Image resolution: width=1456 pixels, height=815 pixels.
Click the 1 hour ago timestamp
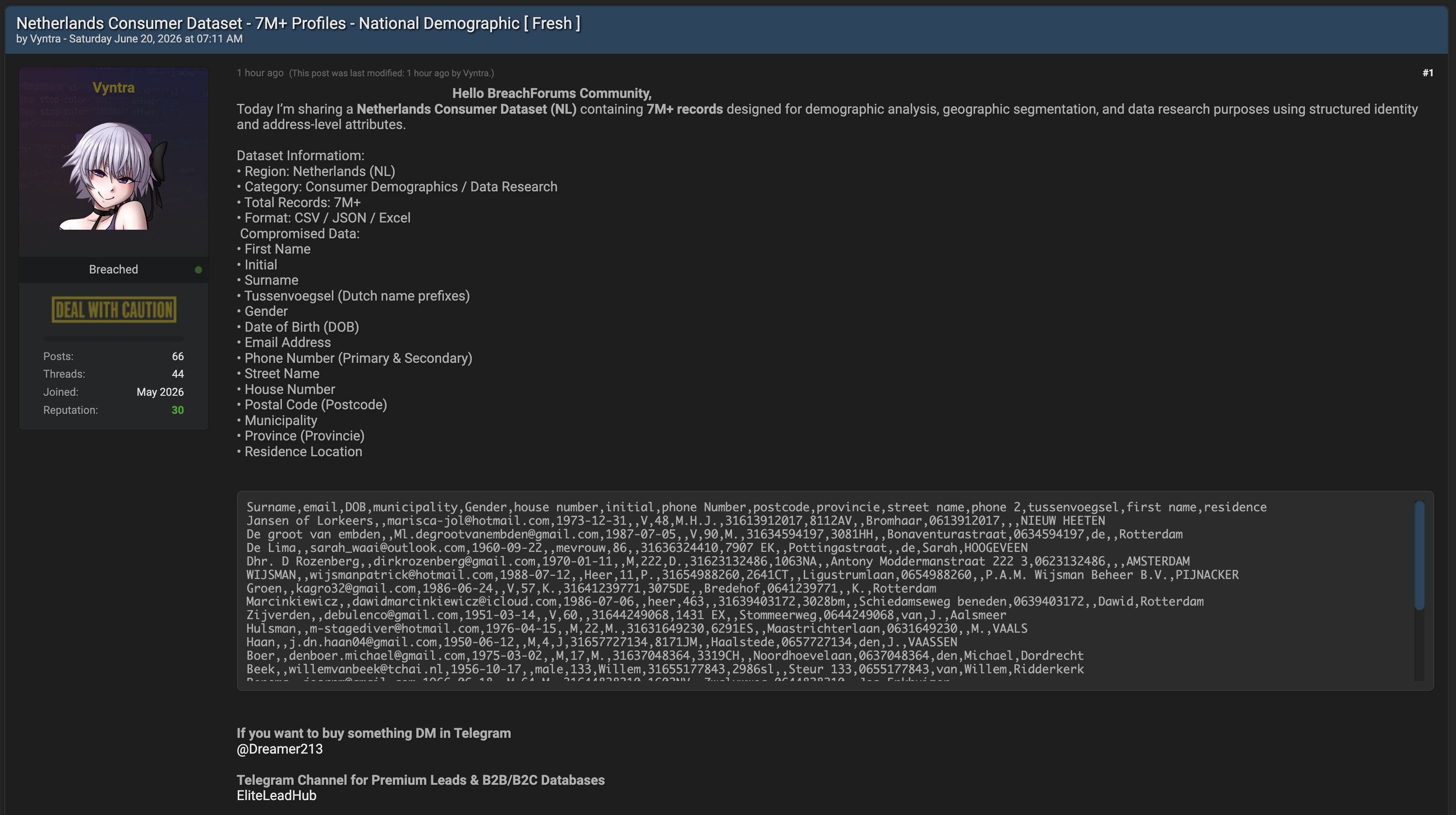260,73
